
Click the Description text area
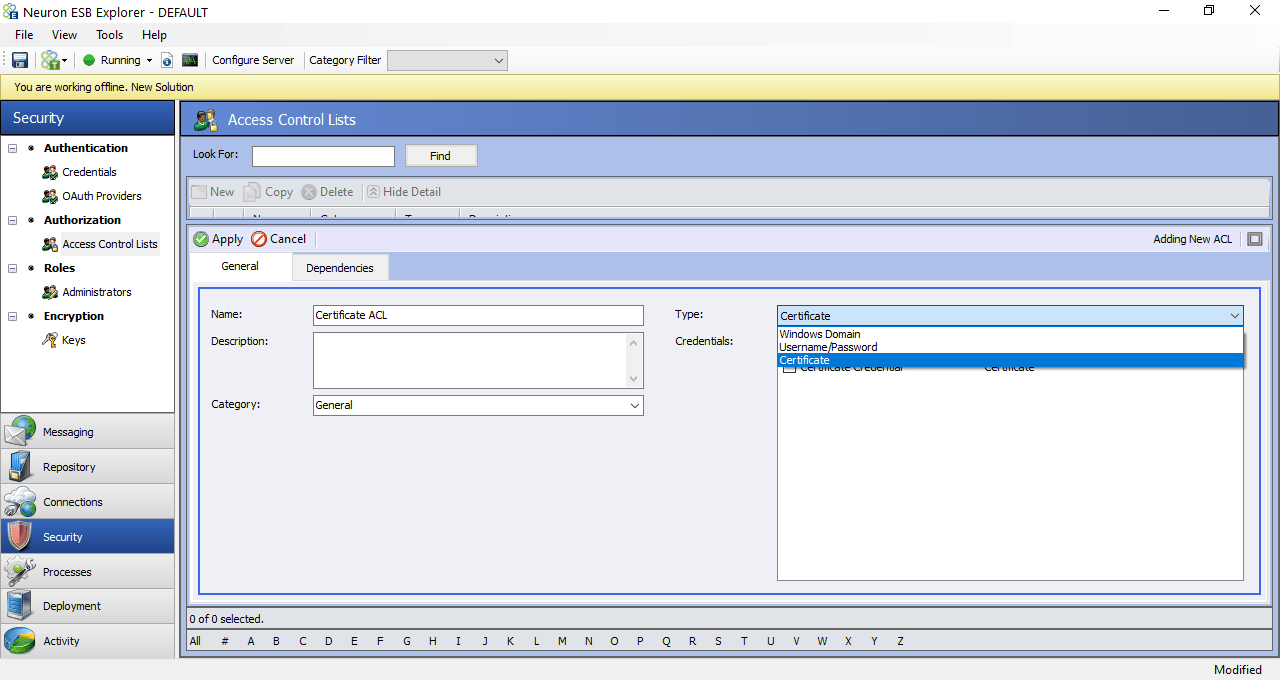pos(478,360)
